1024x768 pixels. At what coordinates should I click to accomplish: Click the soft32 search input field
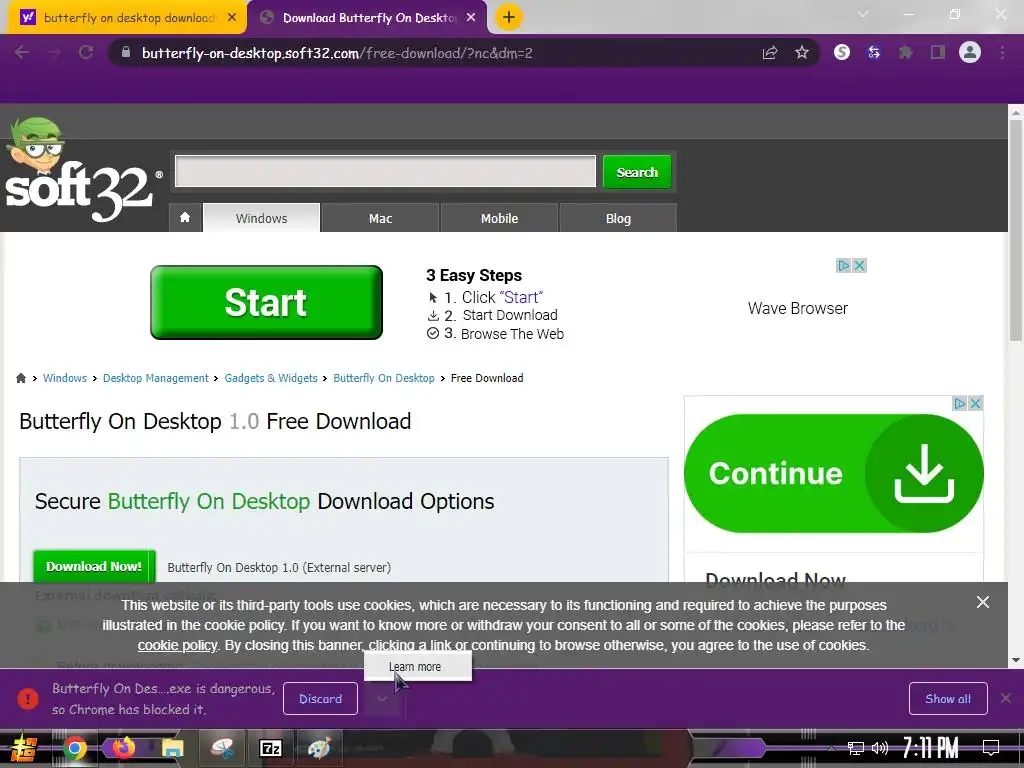(x=385, y=171)
